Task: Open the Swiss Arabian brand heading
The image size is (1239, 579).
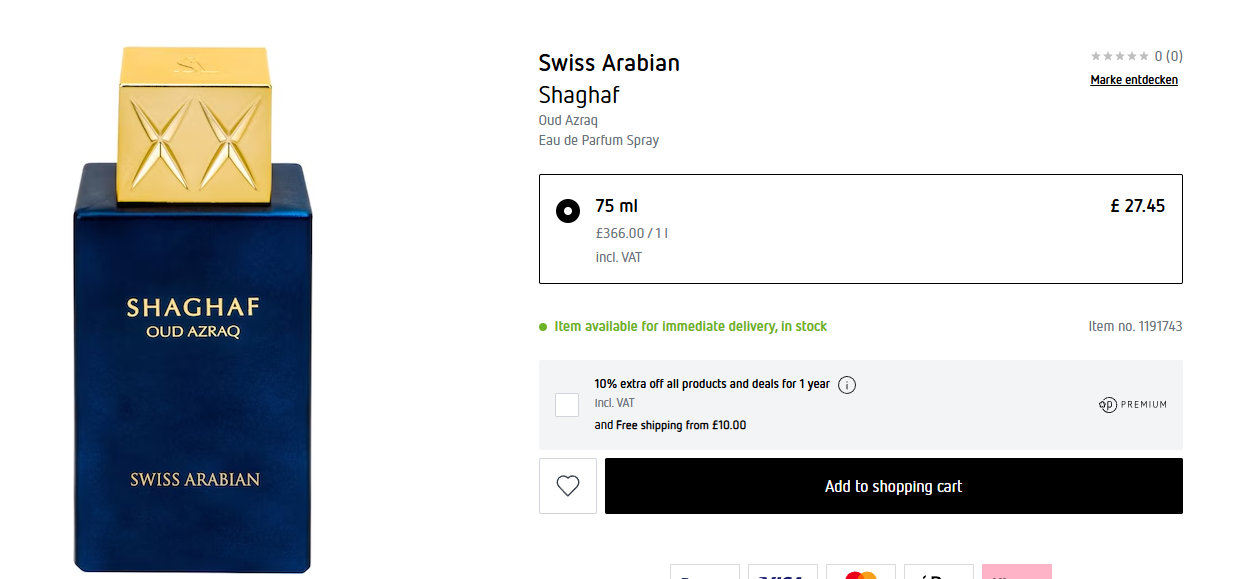Action: 609,63
